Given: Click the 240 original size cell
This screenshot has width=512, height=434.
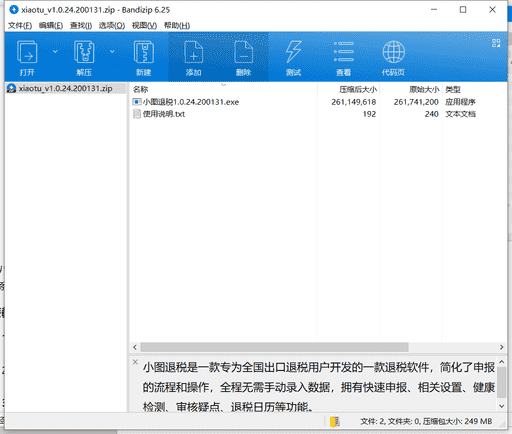Looking at the screenshot, I should [432, 114].
